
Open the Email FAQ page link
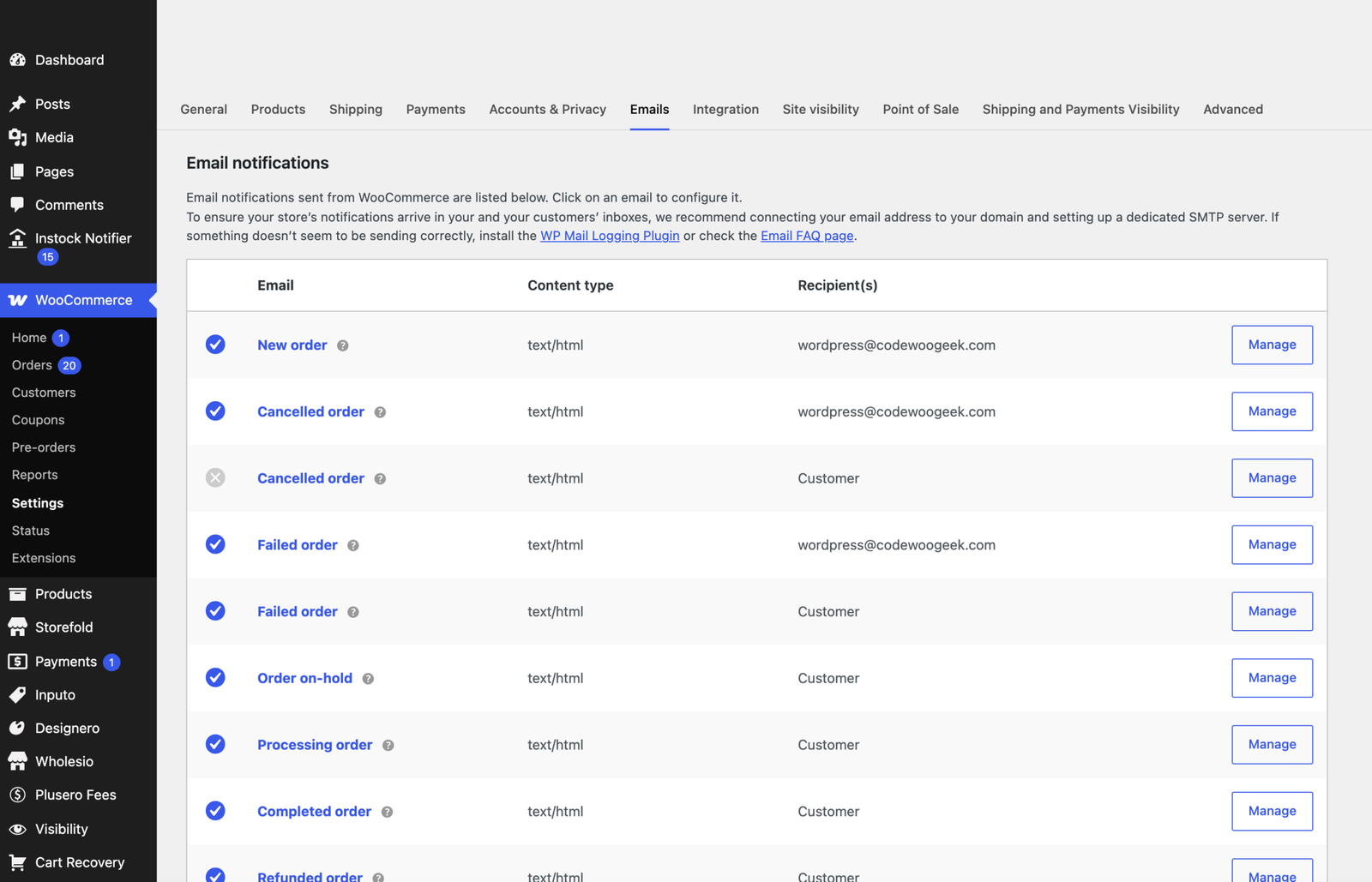point(807,236)
